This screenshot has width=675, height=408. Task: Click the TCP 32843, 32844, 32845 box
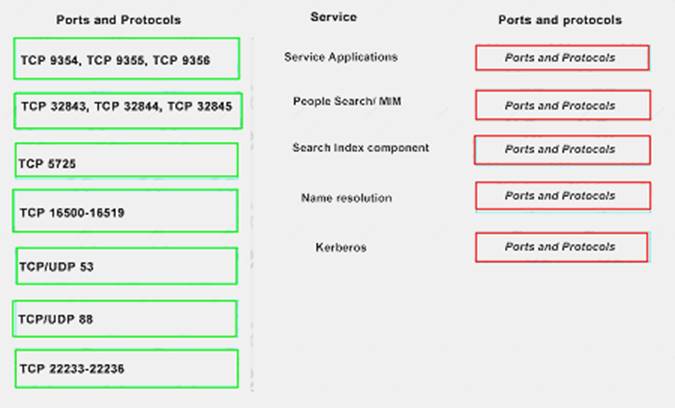pyautogui.click(x=128, y=109)
